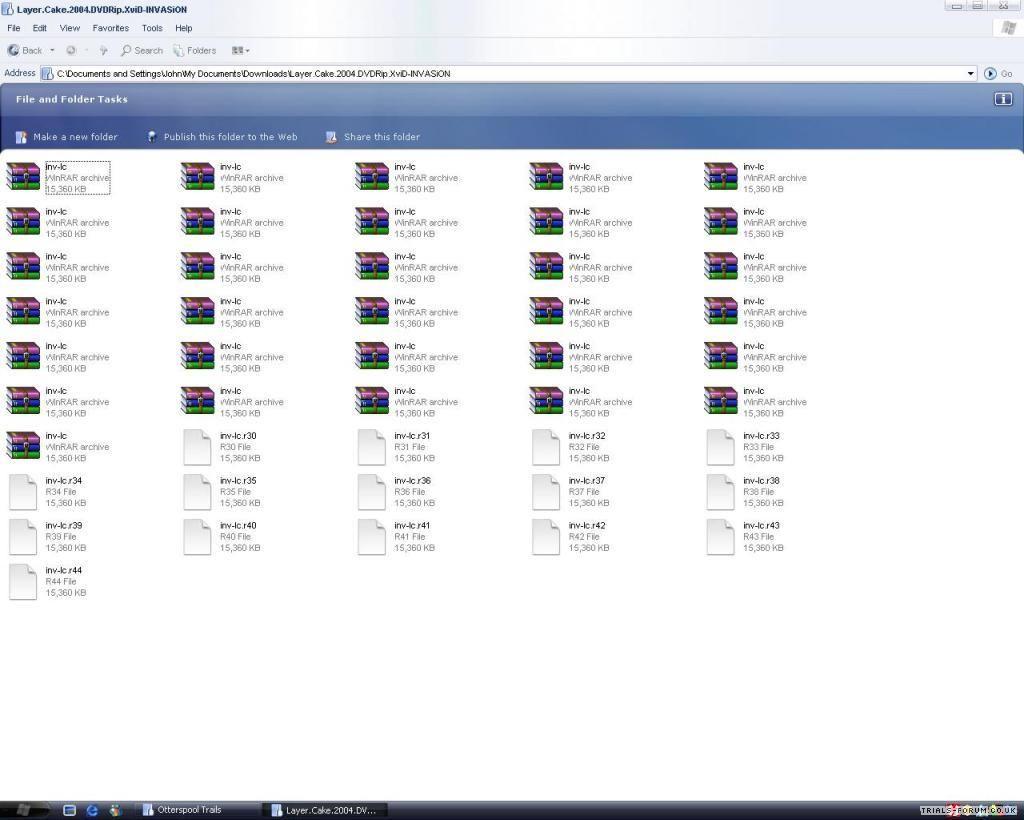Click the third quick launch icon
This screenshot has width=1024, height=820.
[x=116, y=810]
